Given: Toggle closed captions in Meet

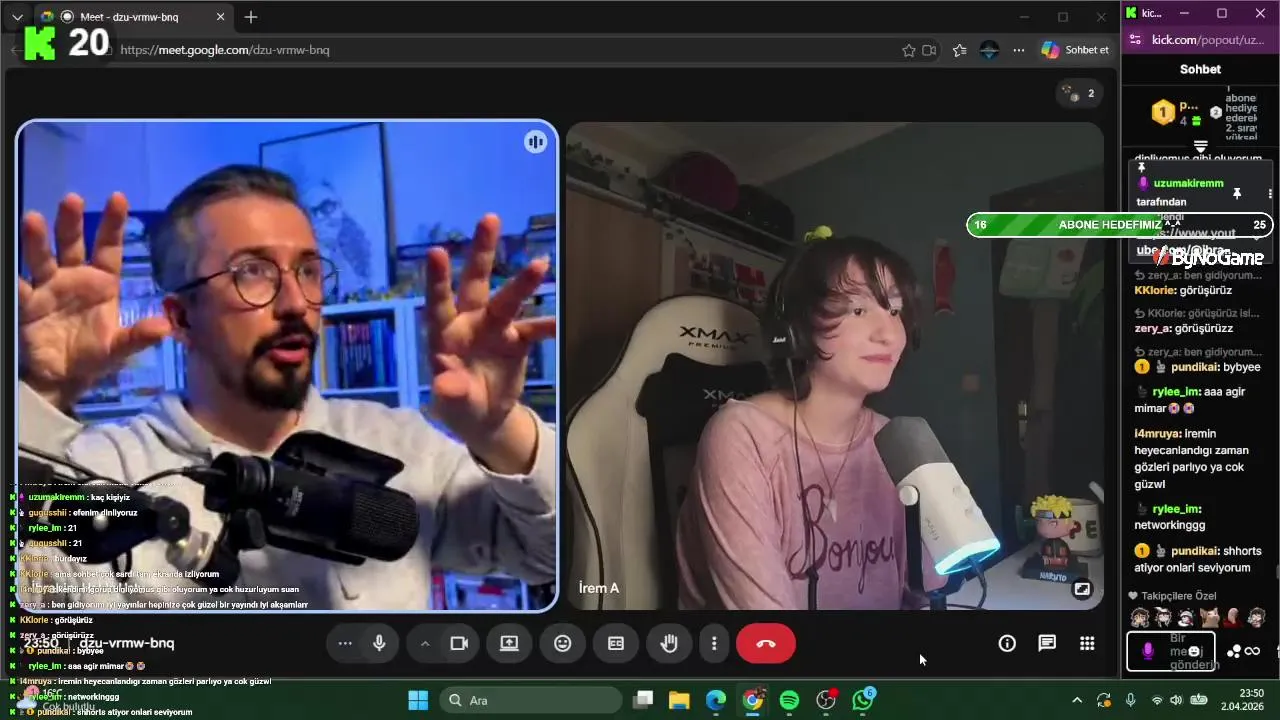Looking at the screenshot, I should pos(616,644).
